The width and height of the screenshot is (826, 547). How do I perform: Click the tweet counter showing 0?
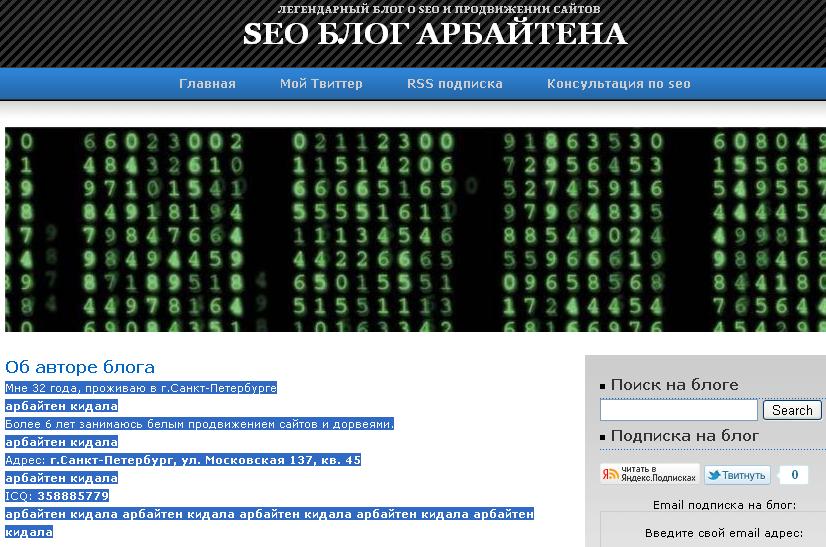pos(794,475)
